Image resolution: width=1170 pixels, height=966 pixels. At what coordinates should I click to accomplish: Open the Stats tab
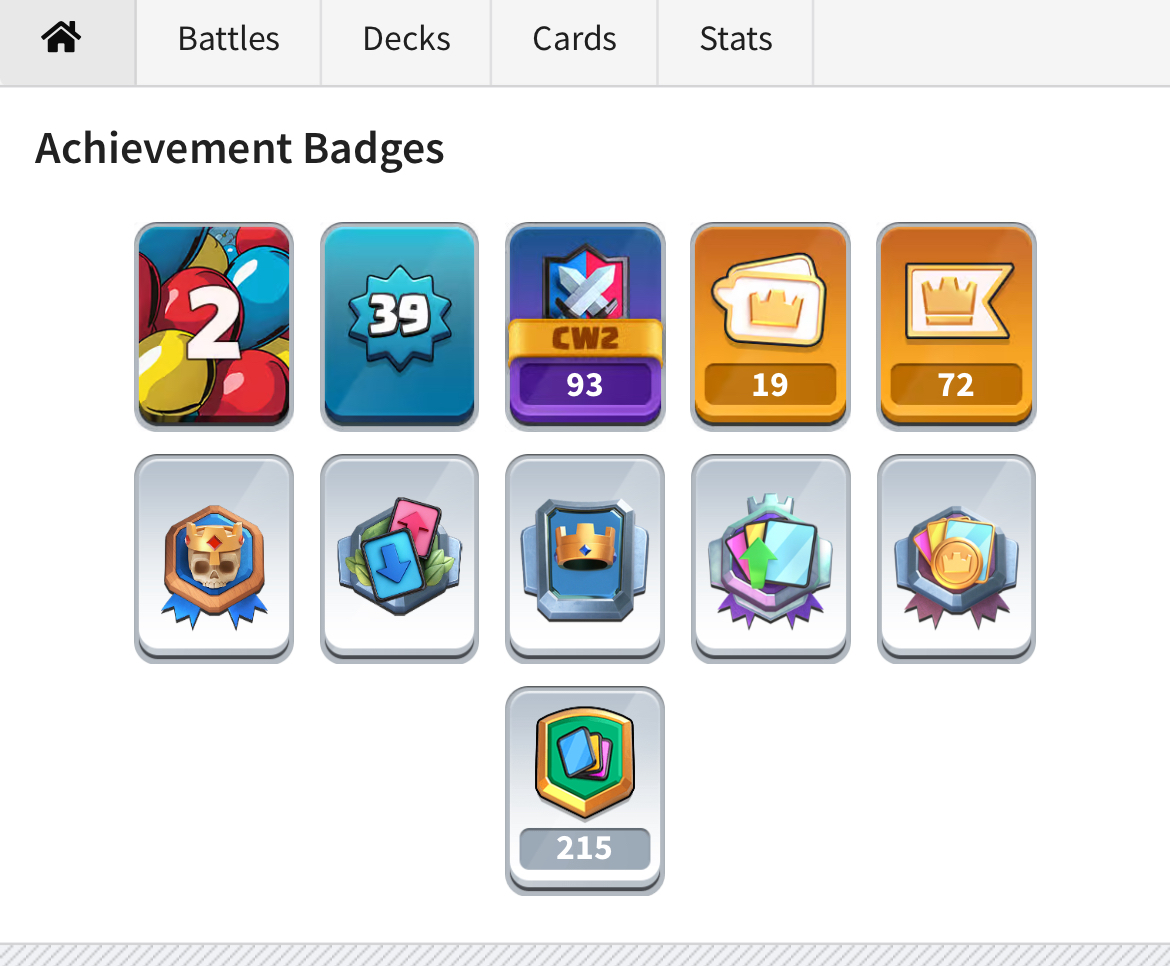(736, 39)
